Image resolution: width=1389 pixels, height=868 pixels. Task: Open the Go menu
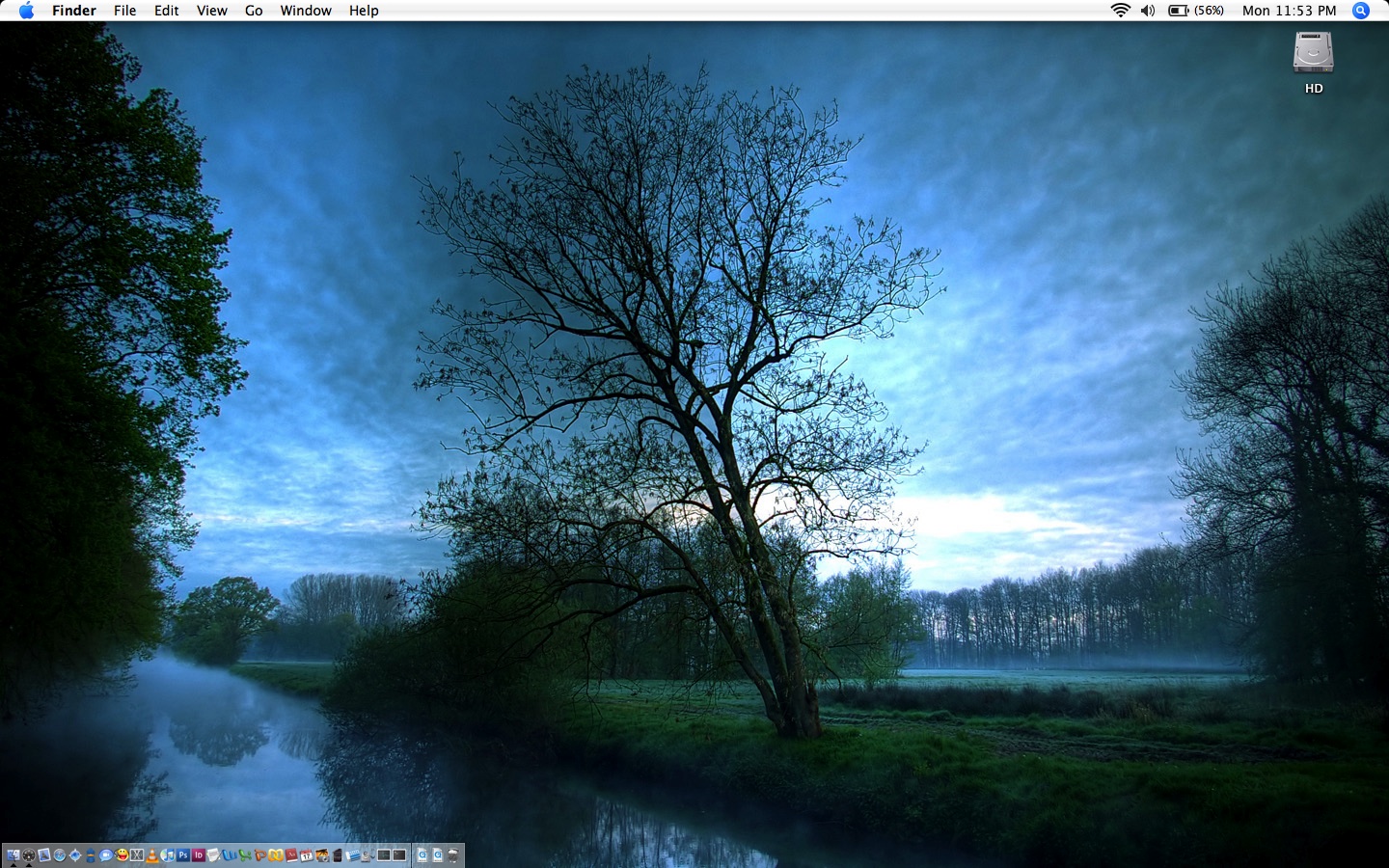click(x=254, y=11)
